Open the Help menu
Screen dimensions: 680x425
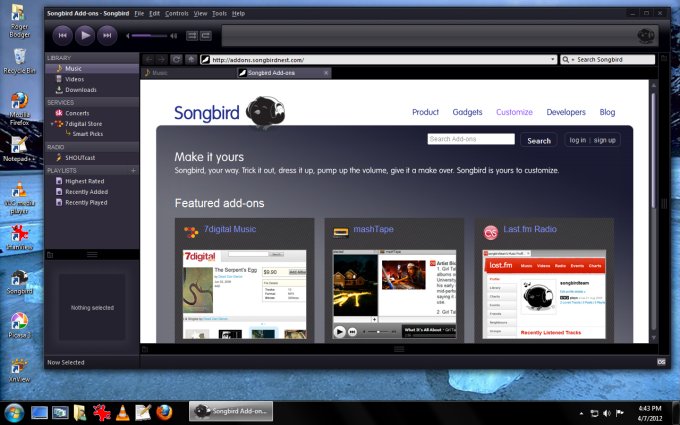(x=239, y=13)
